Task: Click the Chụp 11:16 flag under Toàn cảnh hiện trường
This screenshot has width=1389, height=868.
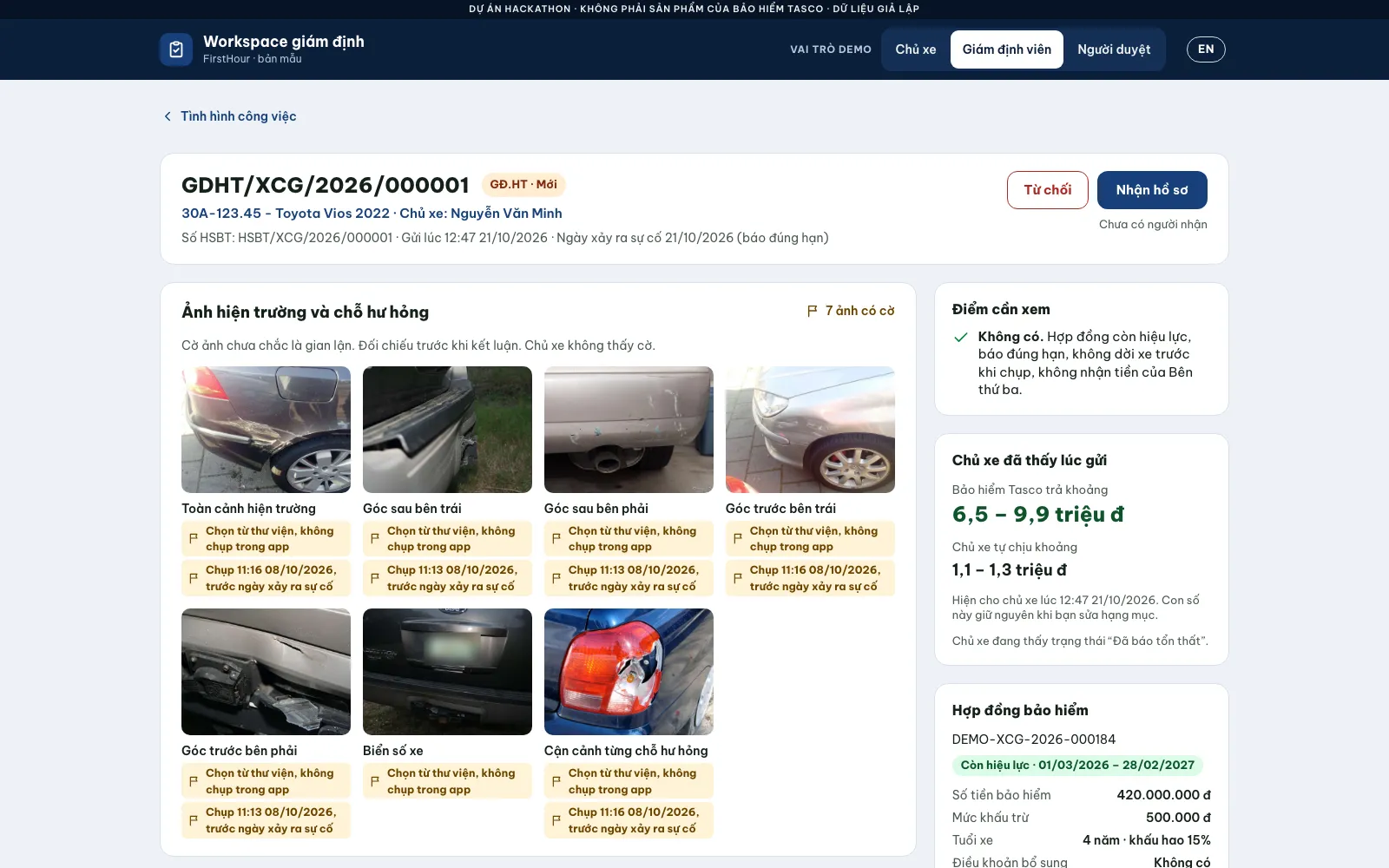Action: click(266, 578)
